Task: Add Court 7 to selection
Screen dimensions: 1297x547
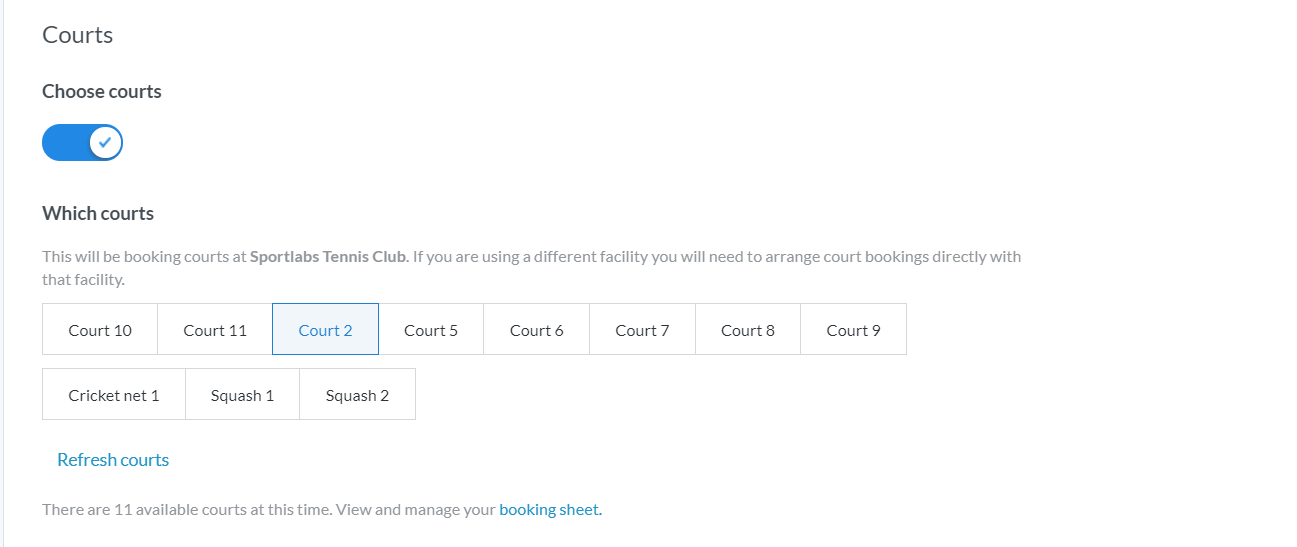Action: tap(642, 330)
